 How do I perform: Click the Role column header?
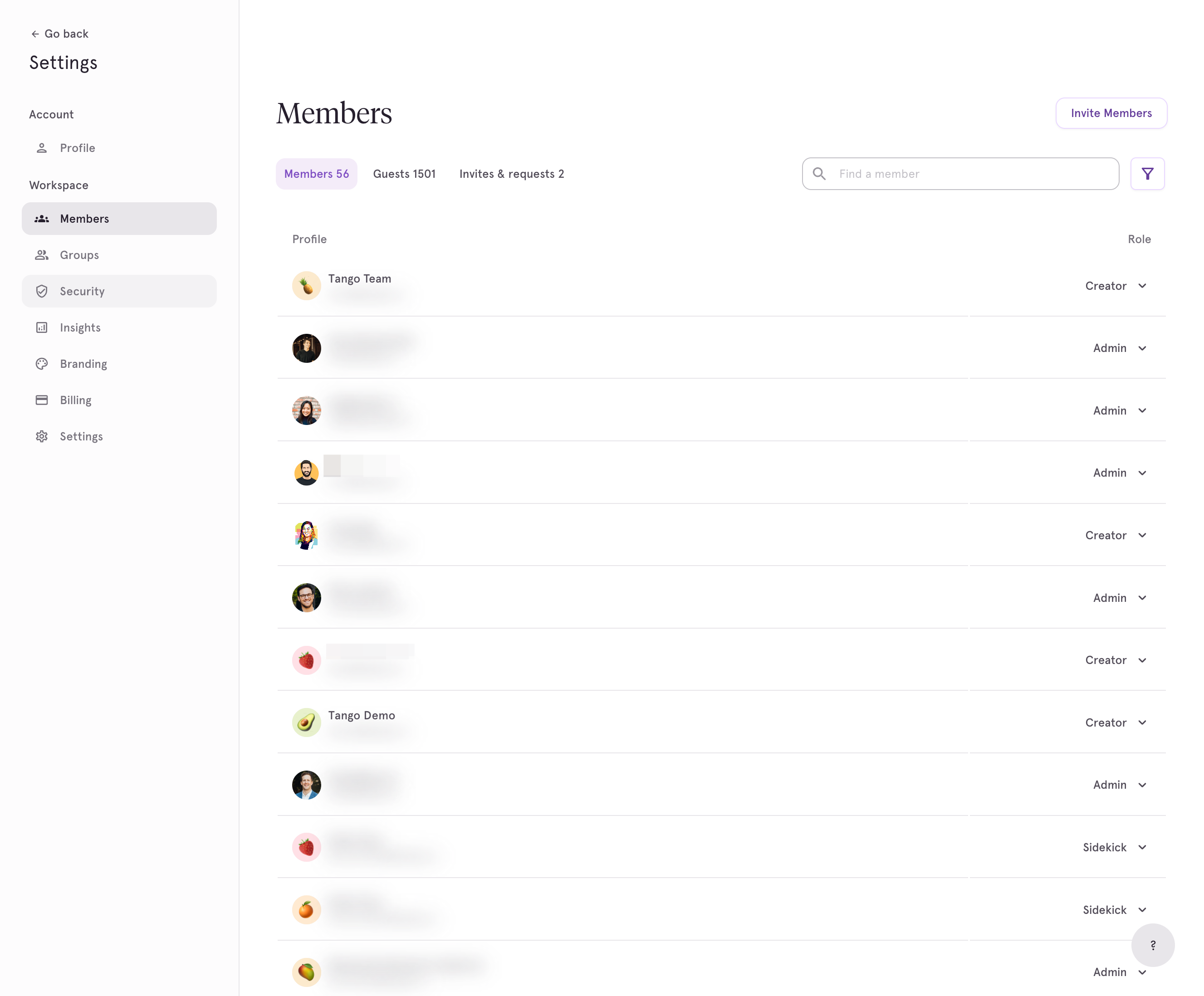(x=1139, y=239)
